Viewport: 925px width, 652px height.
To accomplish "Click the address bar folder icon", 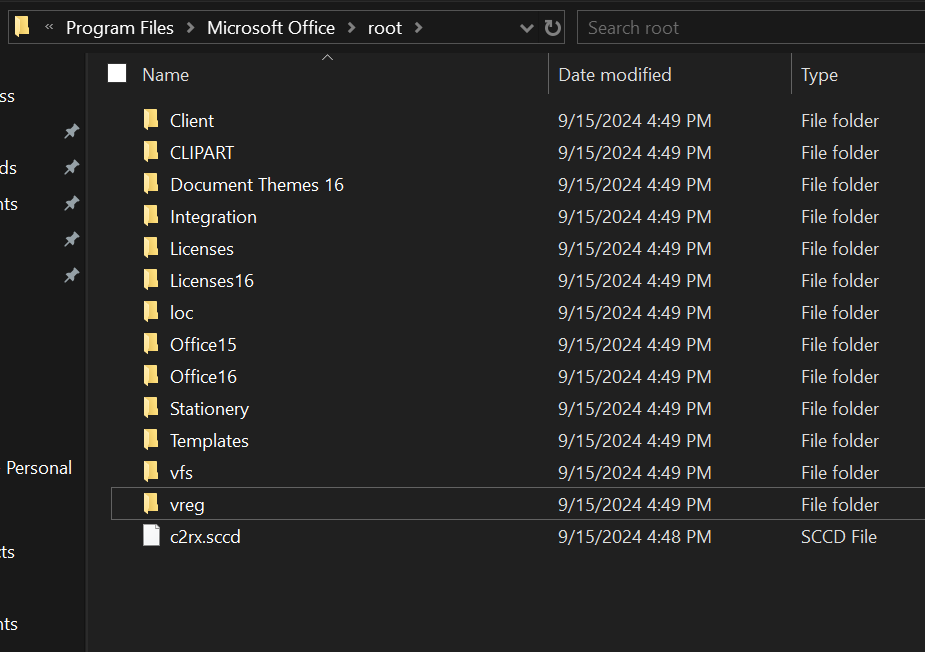I will coord(22,27).
